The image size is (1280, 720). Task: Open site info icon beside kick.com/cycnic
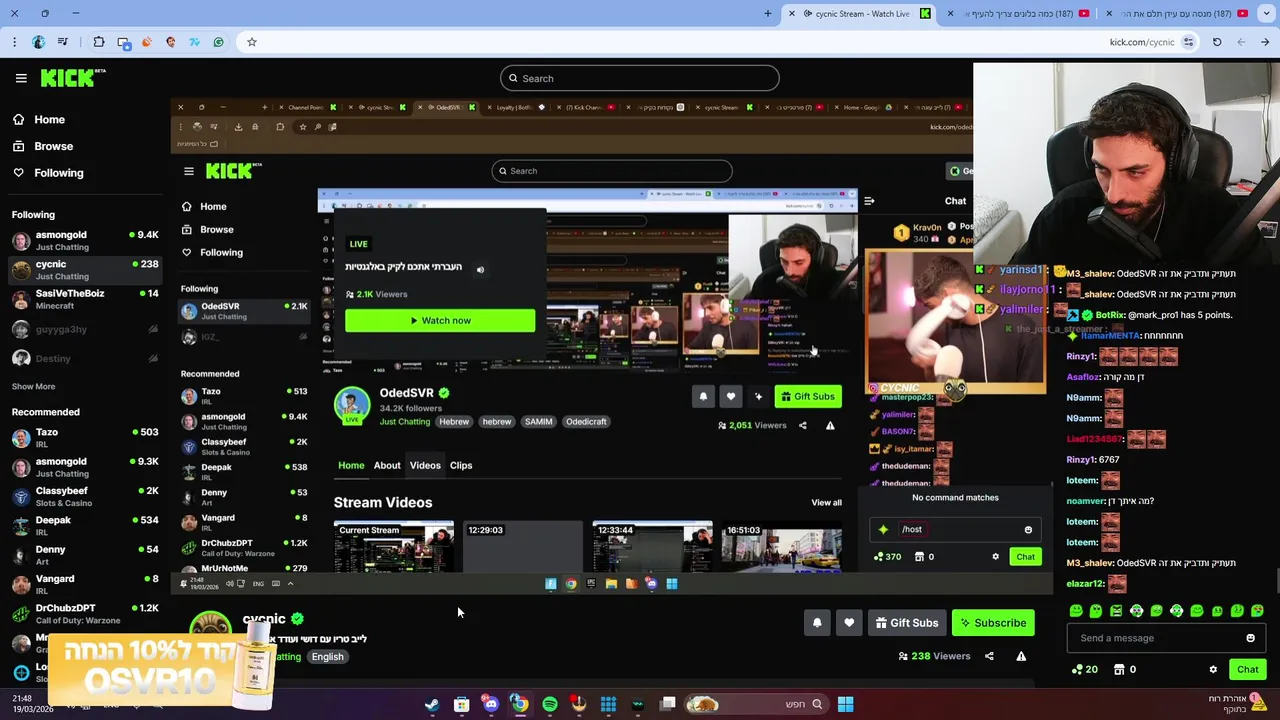[x=1188, y=42]
